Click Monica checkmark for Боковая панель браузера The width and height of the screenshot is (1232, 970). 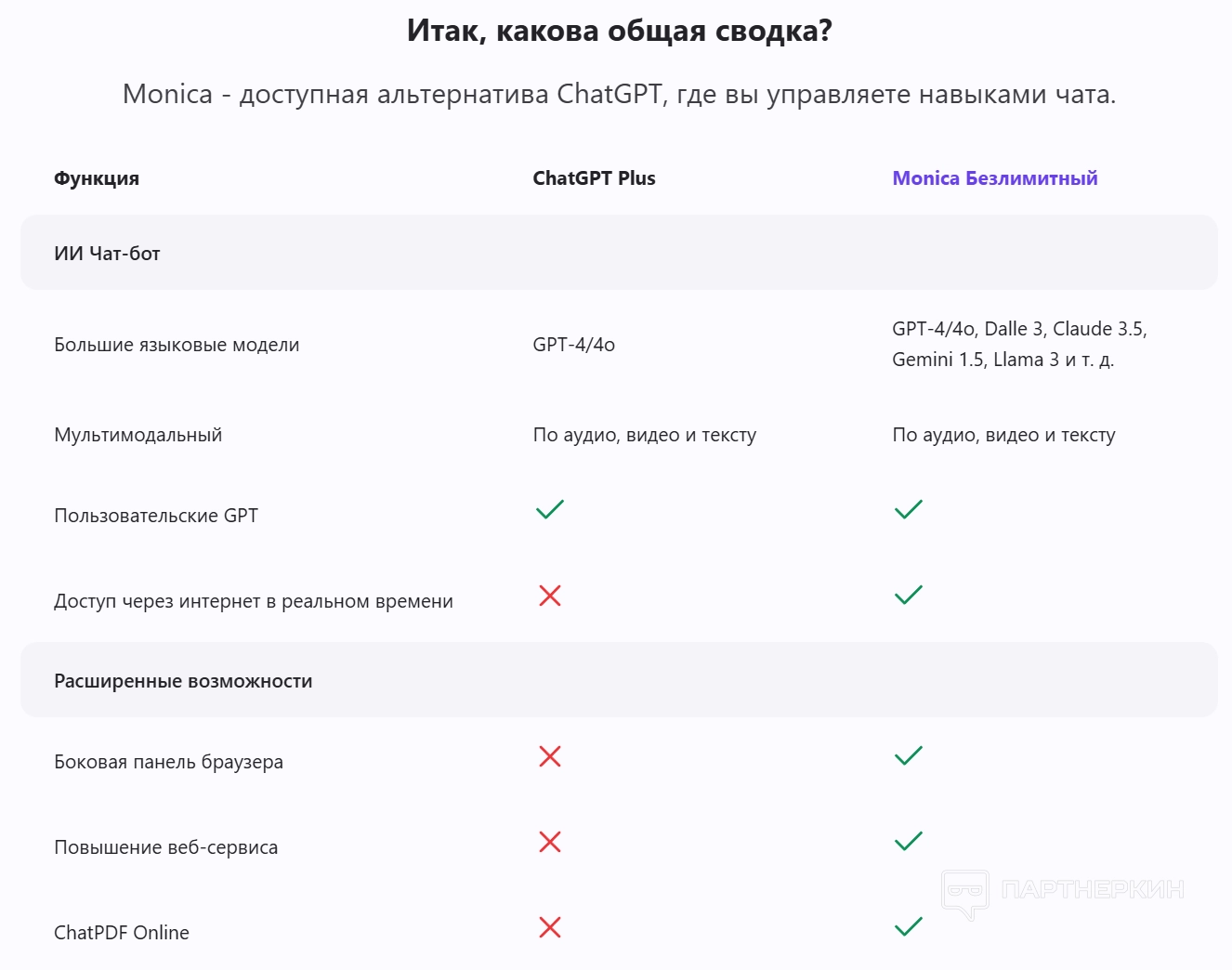click(x=908, y=755)
